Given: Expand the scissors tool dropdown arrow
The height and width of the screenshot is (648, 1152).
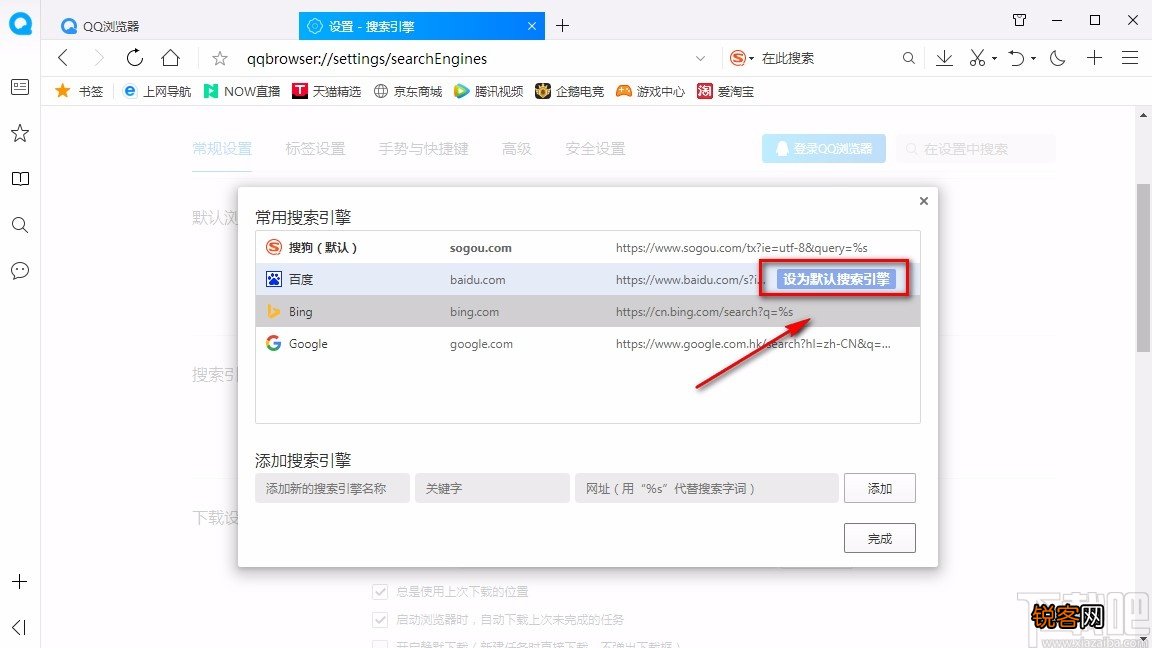Looking at the screenshot, I should [994, 58].
